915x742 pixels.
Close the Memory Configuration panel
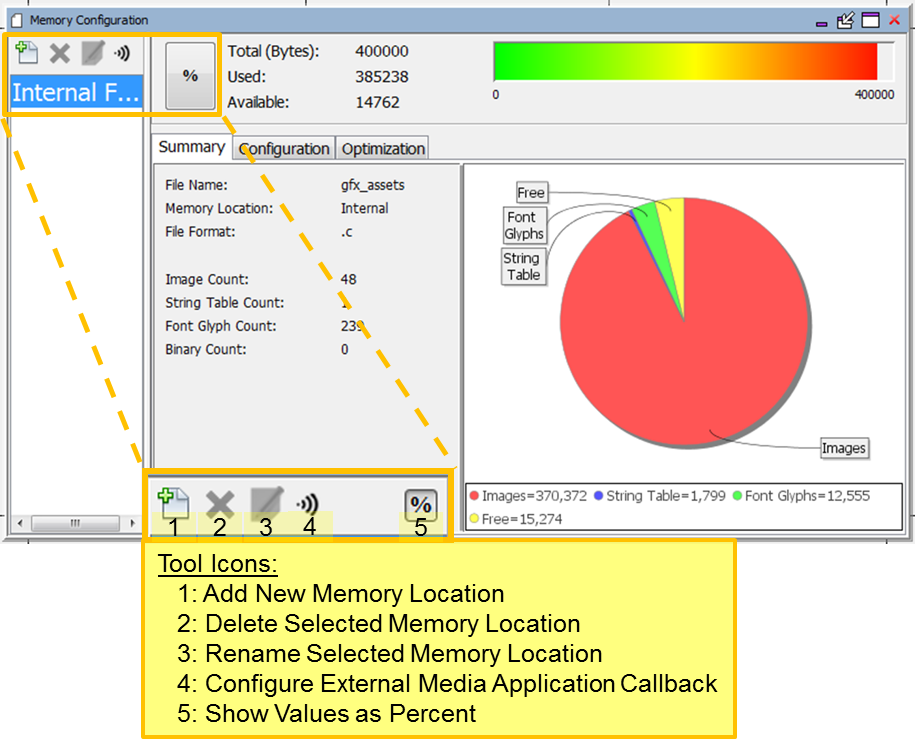[x=895, y=20]
